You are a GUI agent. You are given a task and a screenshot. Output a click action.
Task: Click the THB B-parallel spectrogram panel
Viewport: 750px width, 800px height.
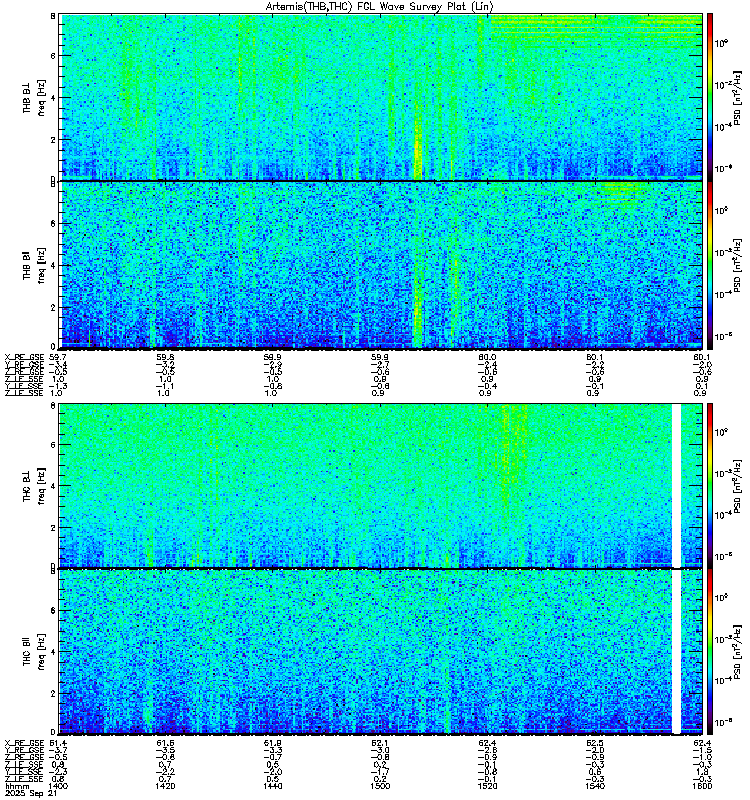(x=381, y=265)
